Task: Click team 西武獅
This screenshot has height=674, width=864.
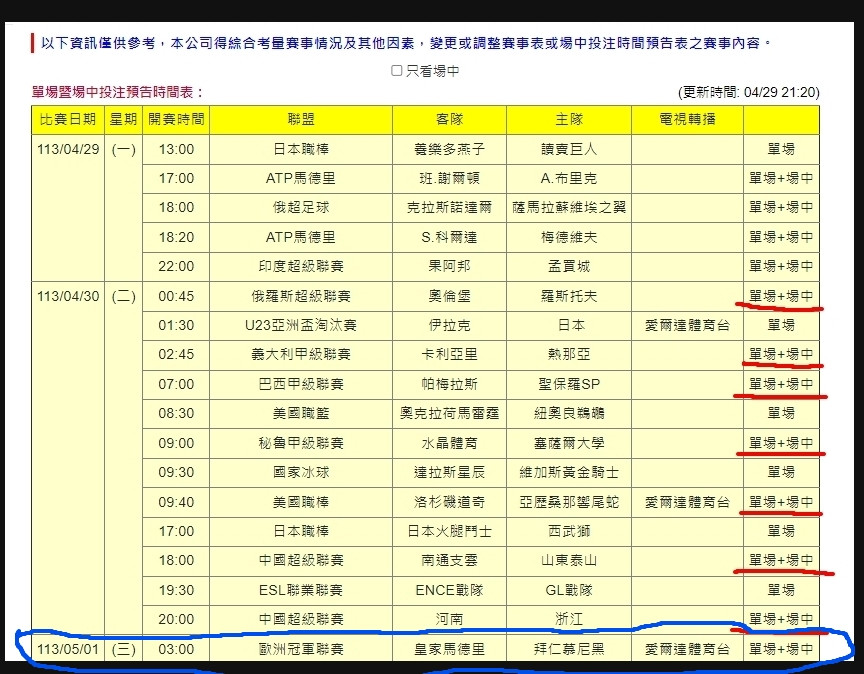Action: (569, 532)
